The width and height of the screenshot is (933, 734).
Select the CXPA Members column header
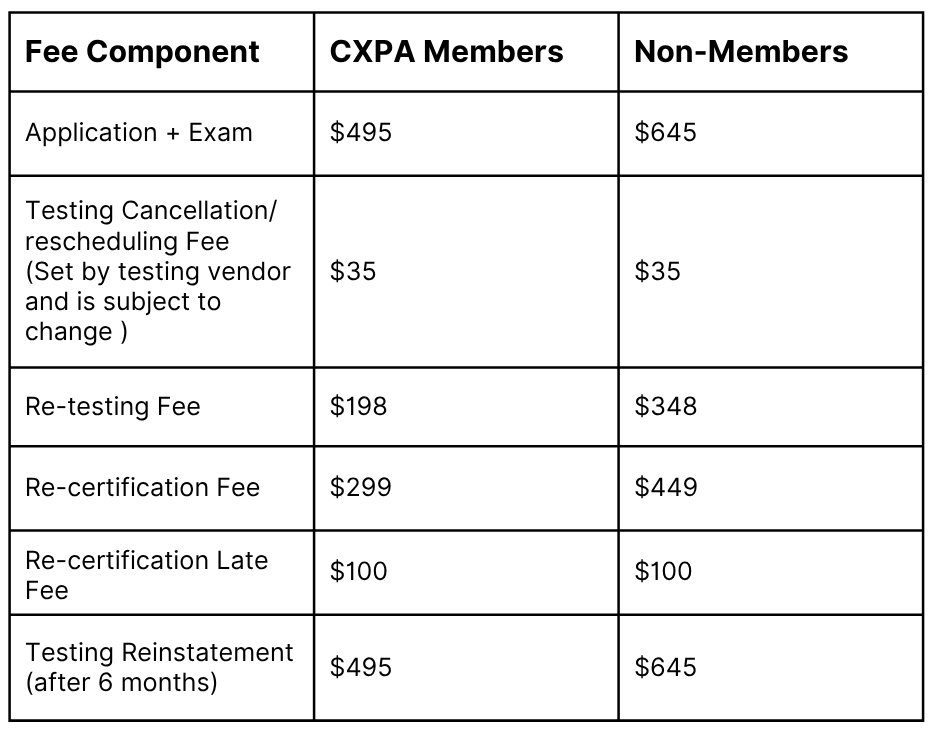(446, 52)
